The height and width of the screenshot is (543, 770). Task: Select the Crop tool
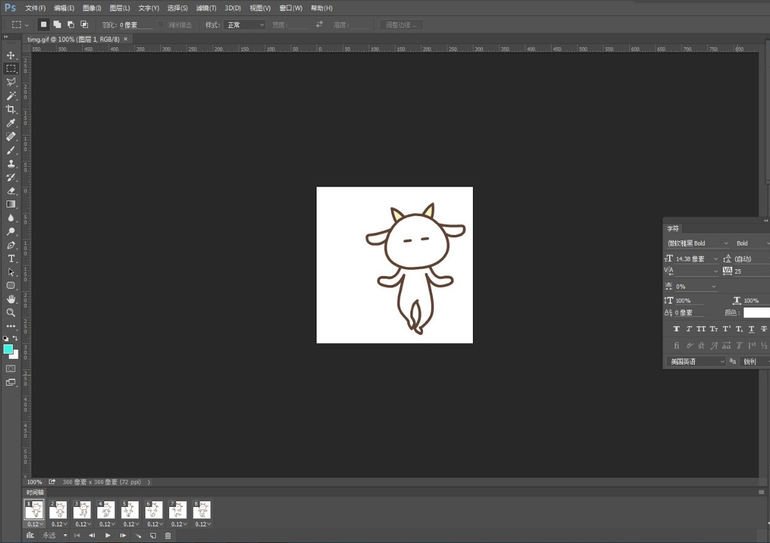coord(11,109)
